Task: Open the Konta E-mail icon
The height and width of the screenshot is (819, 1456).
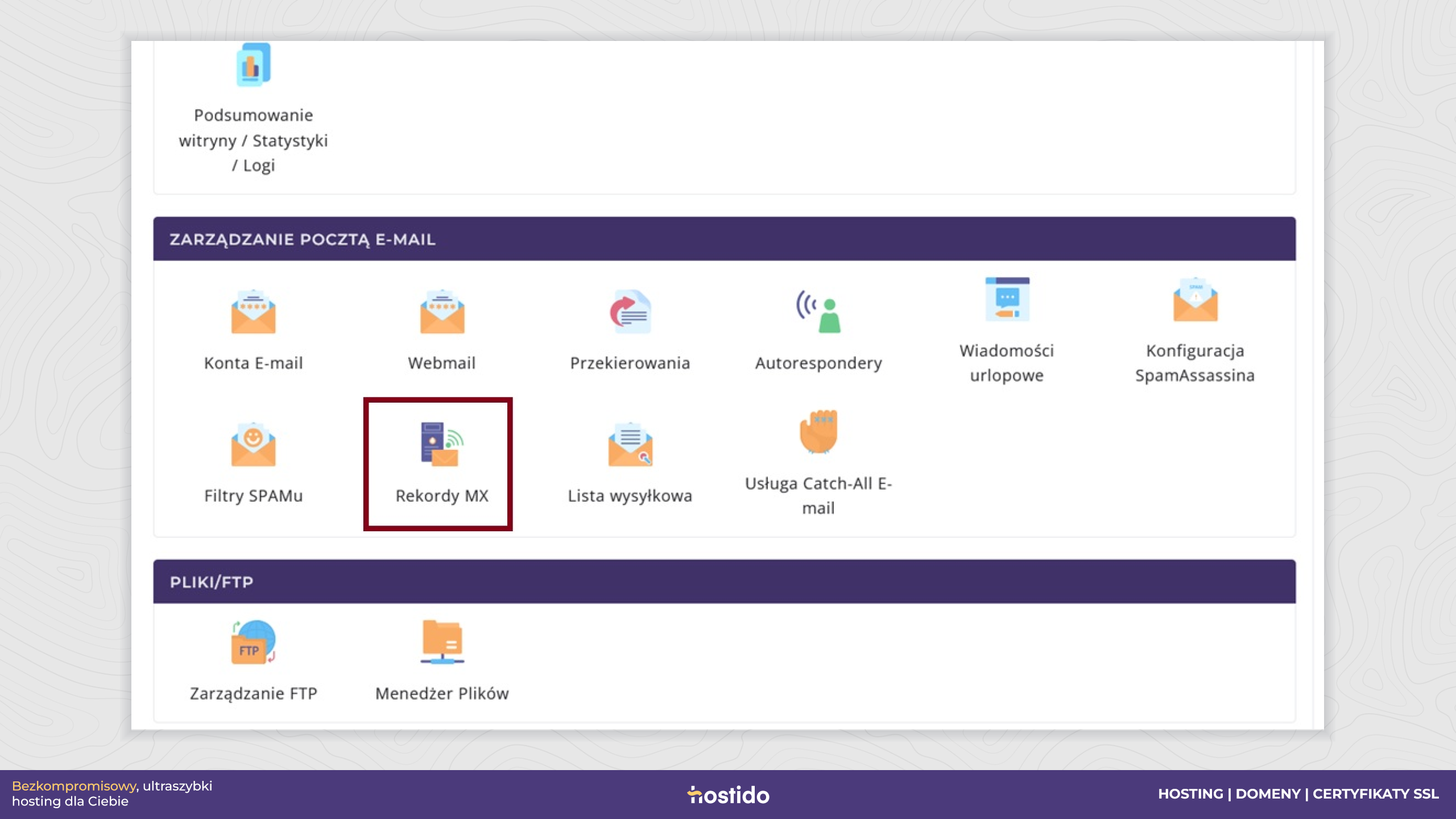Action: (x=253, y=312)
